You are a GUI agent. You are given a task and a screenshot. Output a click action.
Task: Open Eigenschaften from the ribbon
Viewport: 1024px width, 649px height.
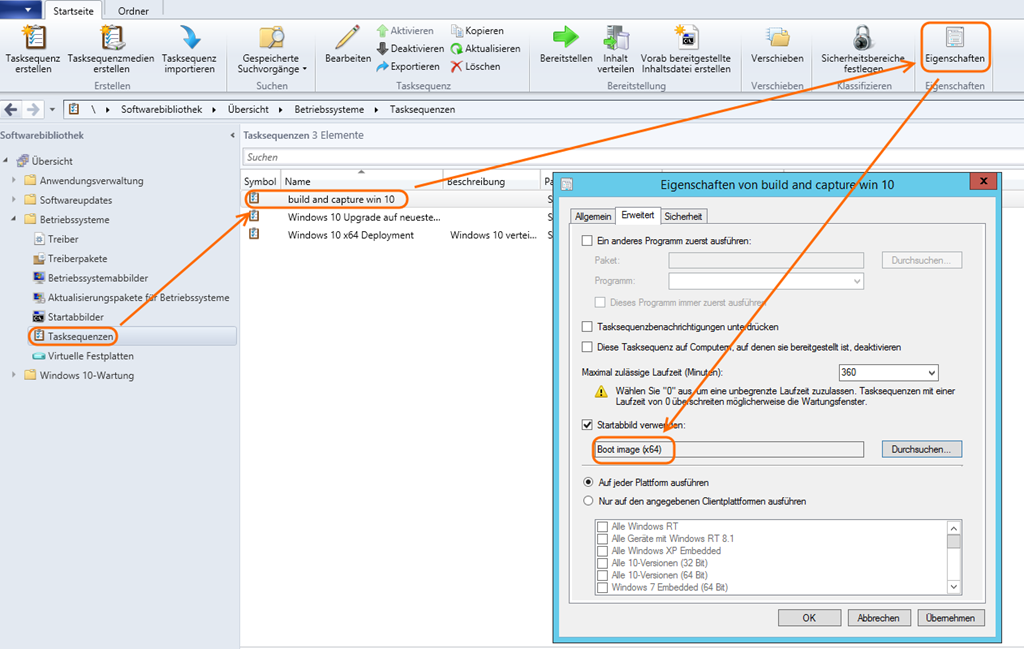point(955,45)
